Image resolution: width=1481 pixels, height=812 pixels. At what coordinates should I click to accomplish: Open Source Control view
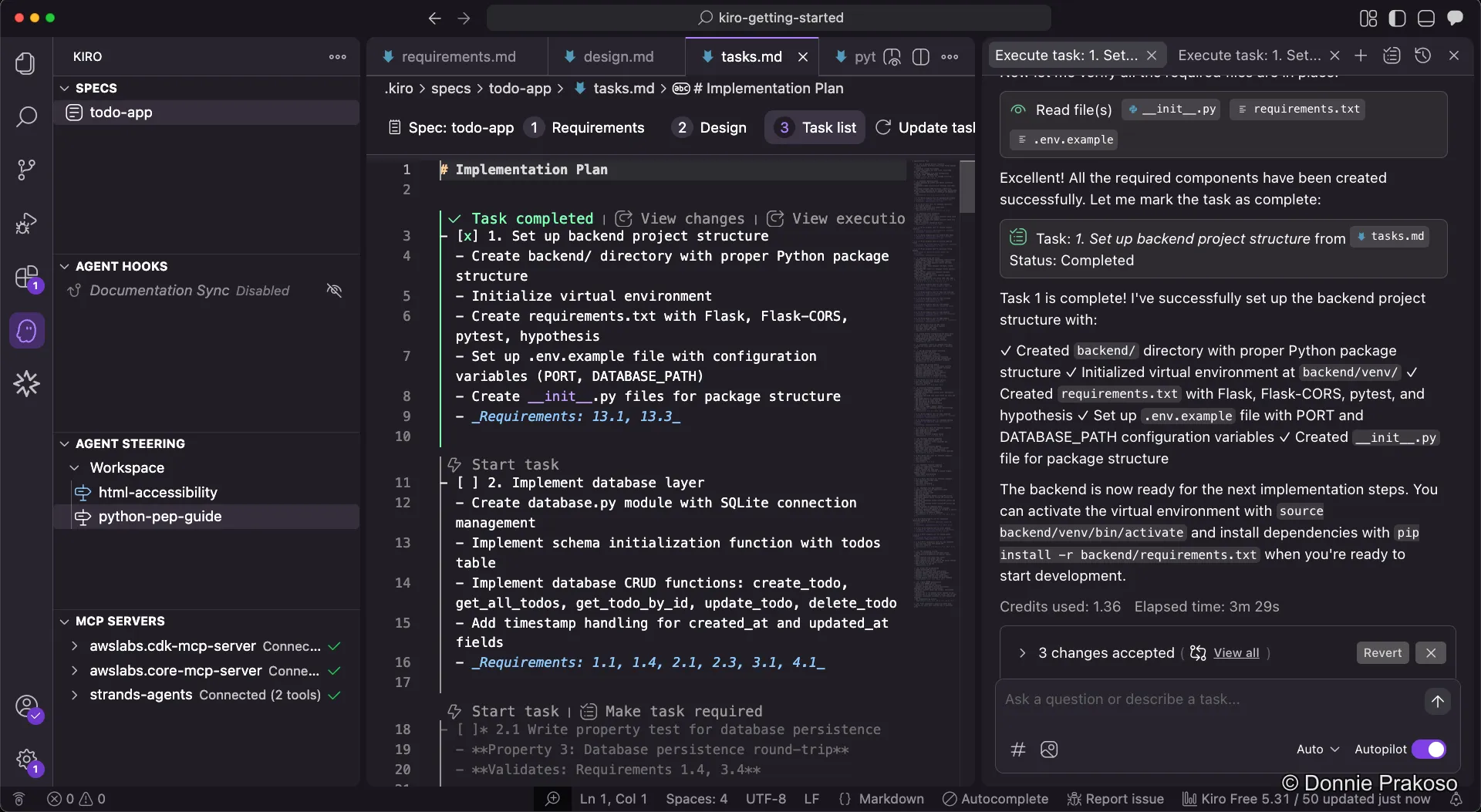coord(26,169)
